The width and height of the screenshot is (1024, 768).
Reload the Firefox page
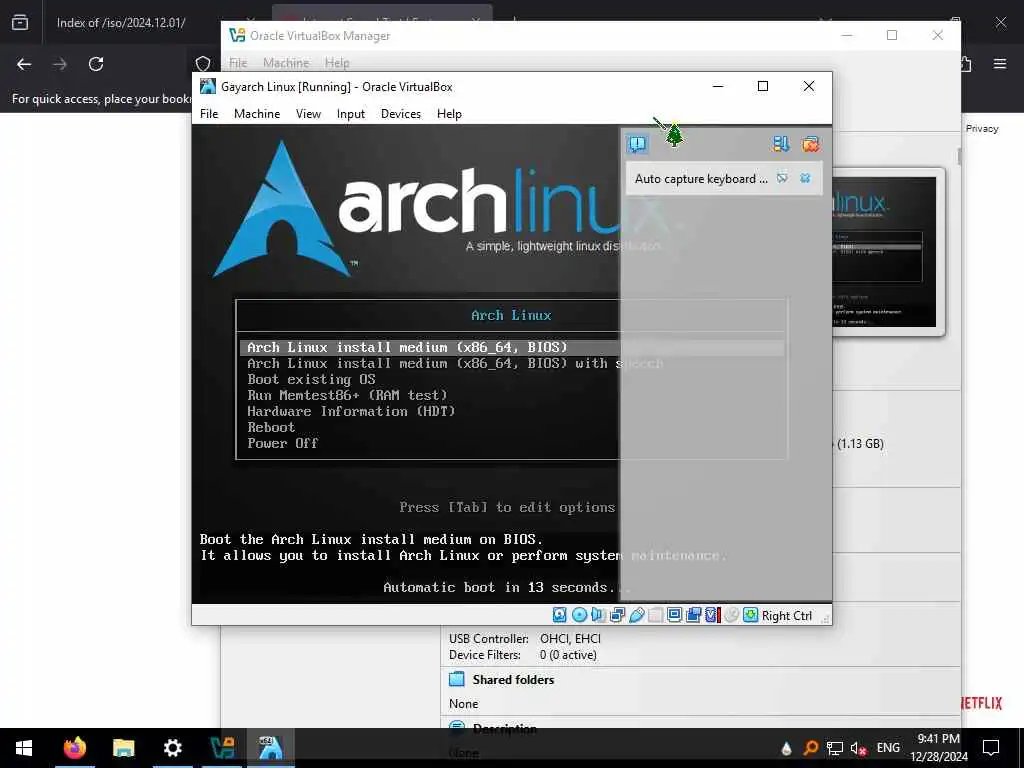coord(96,64)
